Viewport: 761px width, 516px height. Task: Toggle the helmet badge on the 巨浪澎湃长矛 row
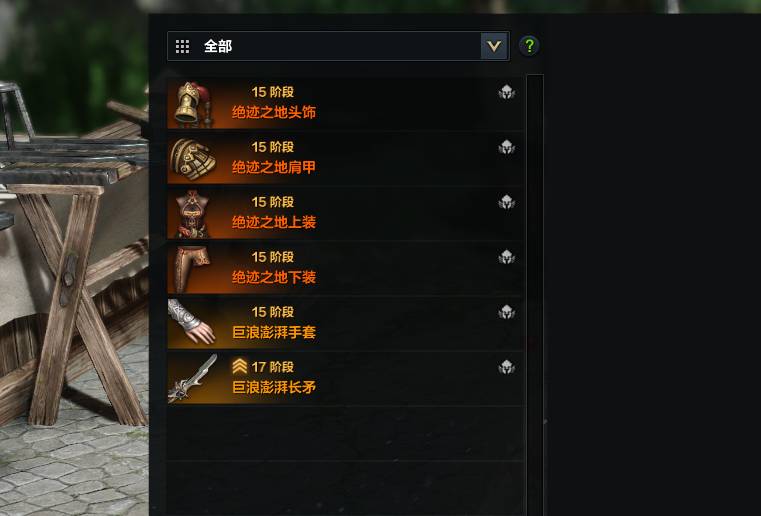pyautogui.click(x=506, y=367)
